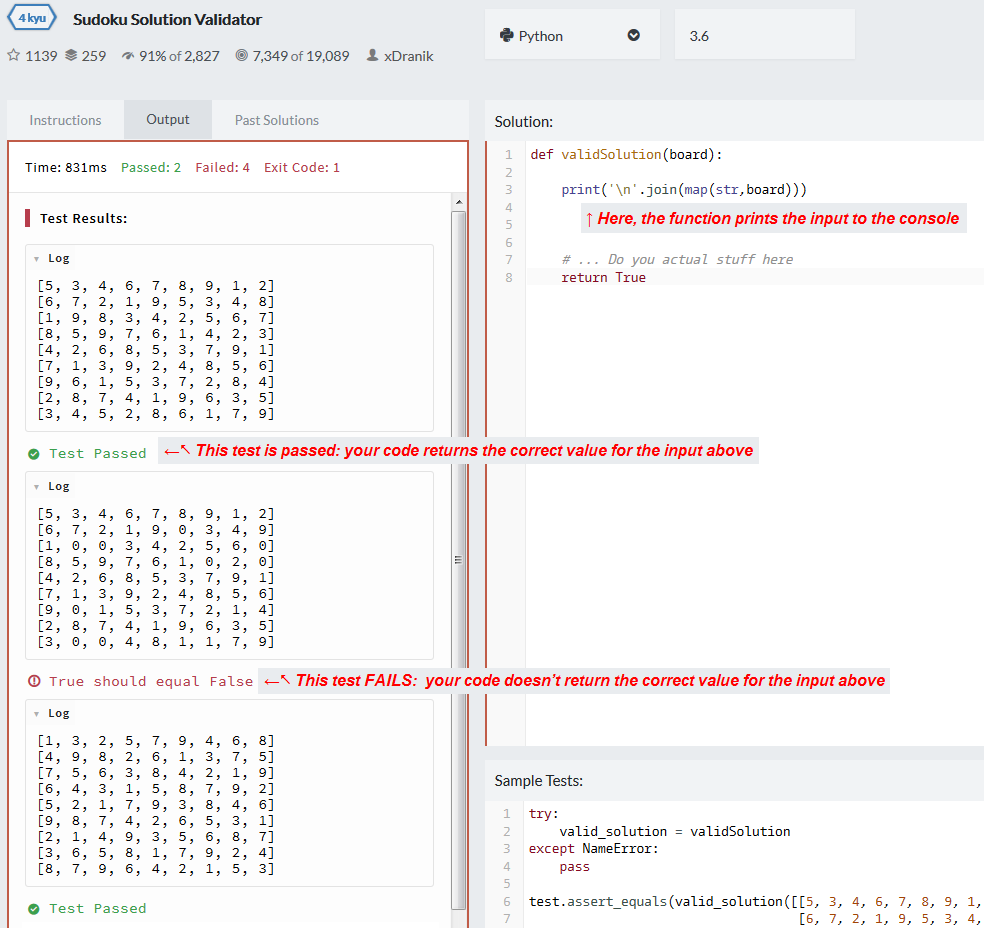Click the 4 kyu rank badge
Viewport: 984px width, 934px height.
click(32, 18)
